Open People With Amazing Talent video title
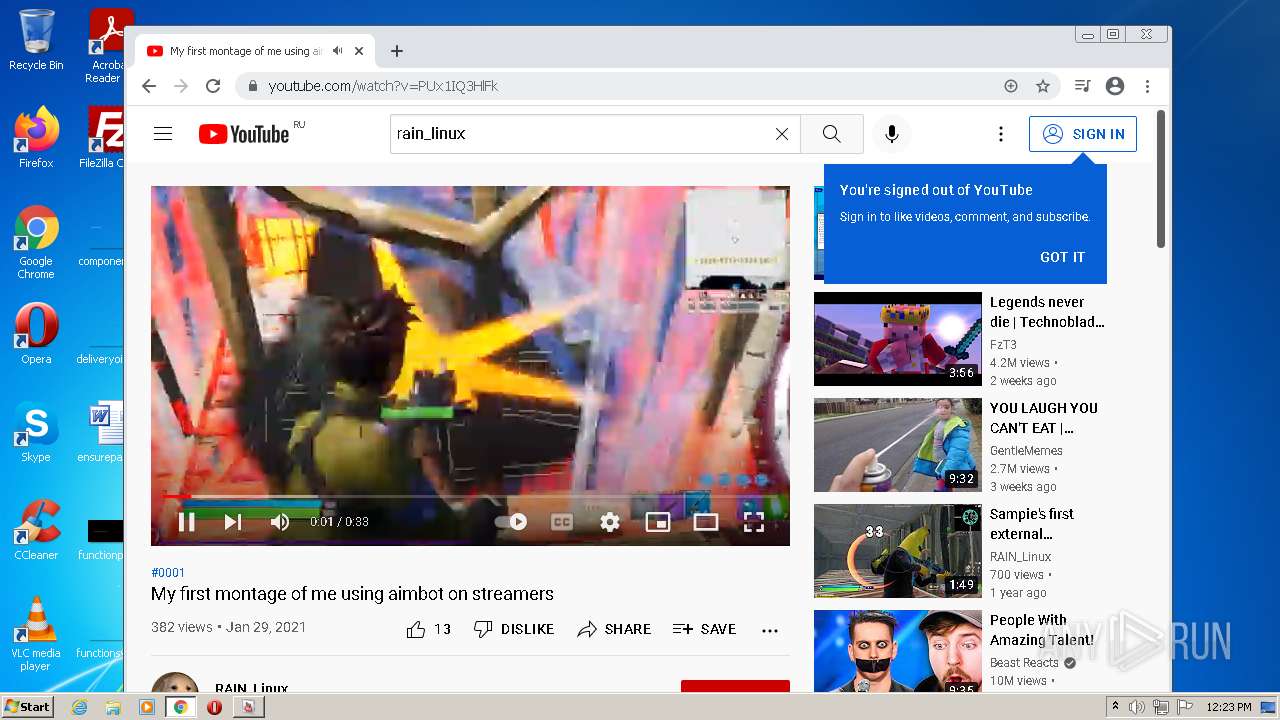 pos(1042,630)
